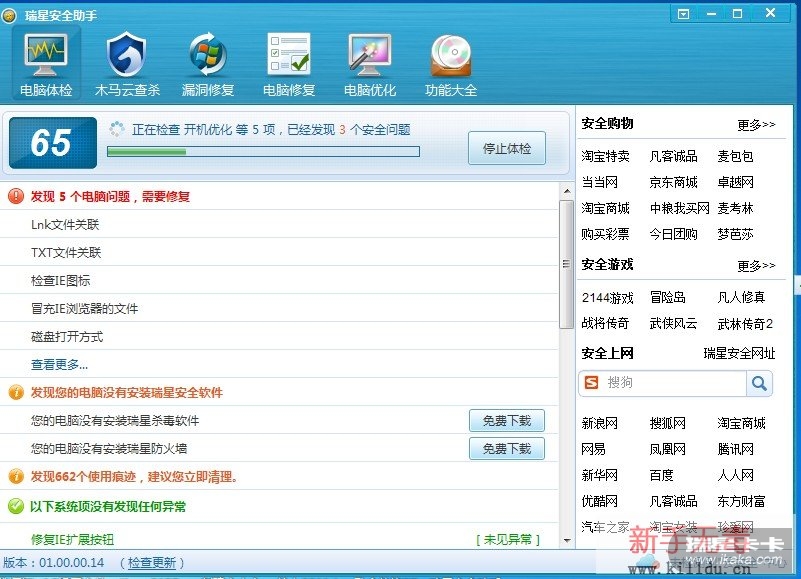Minimize the 瑞星安全助手 window
Viewport: 801px width, 579px height.
click(x=711, y=14)
